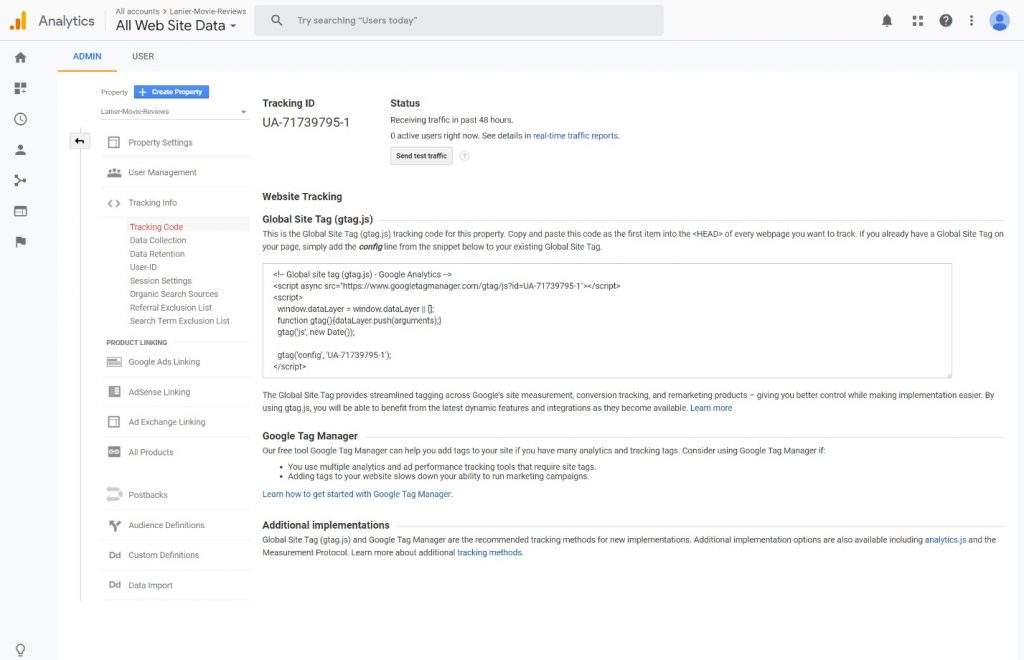The width and height of the screenshot is (1024, 660).
Task: Select the ADMIN tab
Action: click(86, 56)
